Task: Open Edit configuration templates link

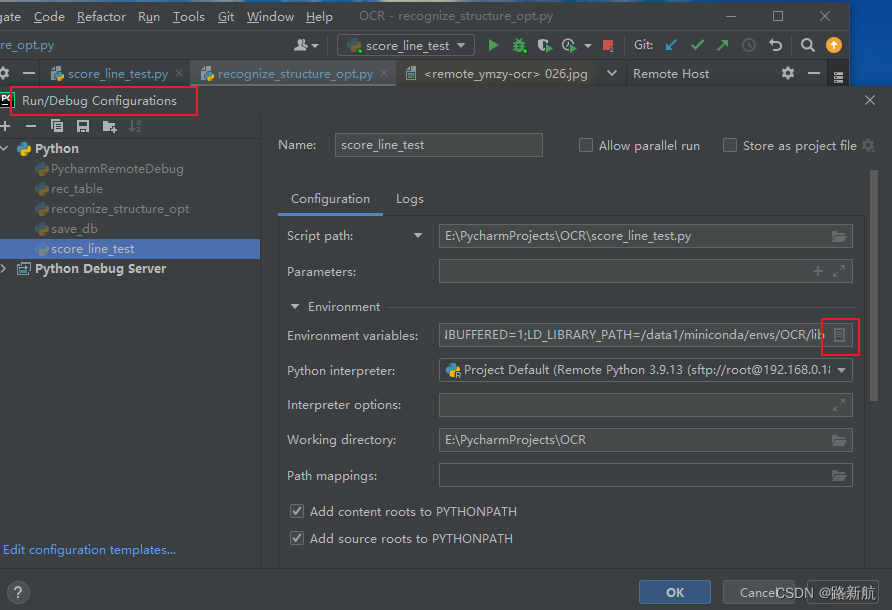Action: [x=89, y=550]
